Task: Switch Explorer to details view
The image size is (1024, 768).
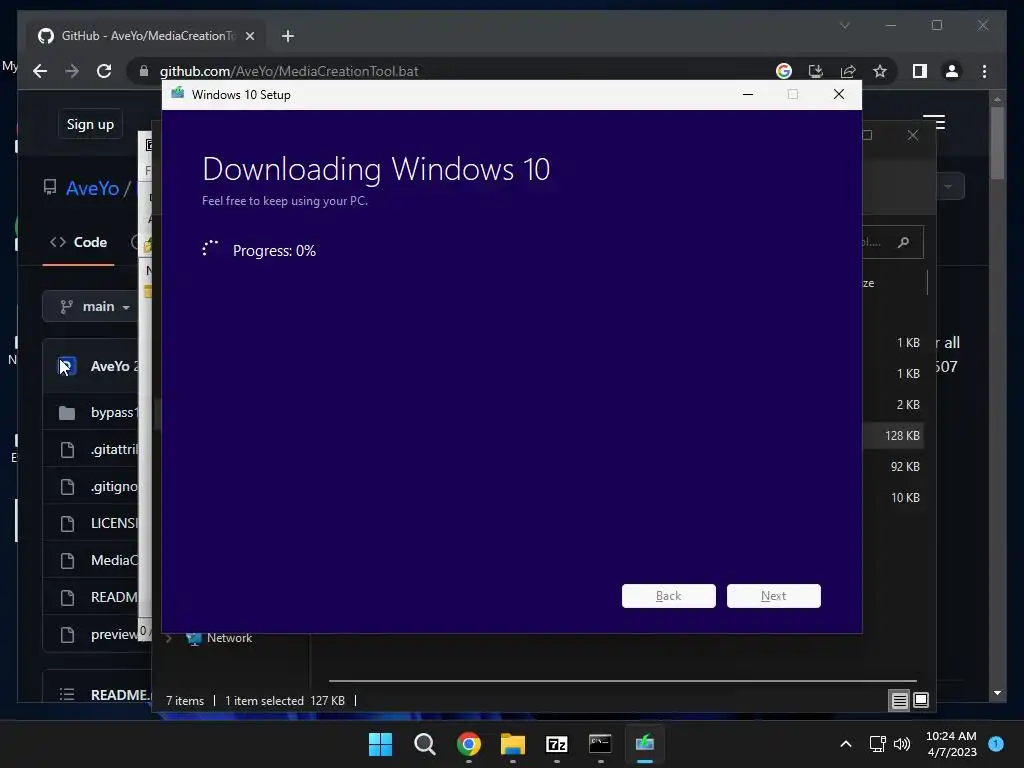Action: [x=899, y=701]
